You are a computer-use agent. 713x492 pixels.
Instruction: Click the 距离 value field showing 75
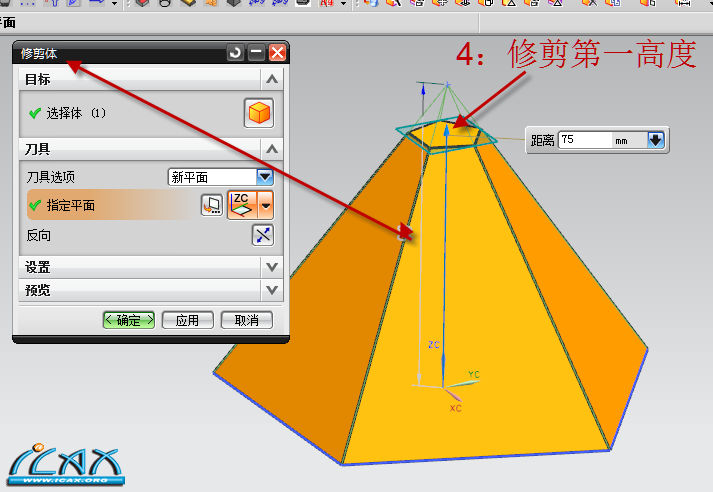585,140
